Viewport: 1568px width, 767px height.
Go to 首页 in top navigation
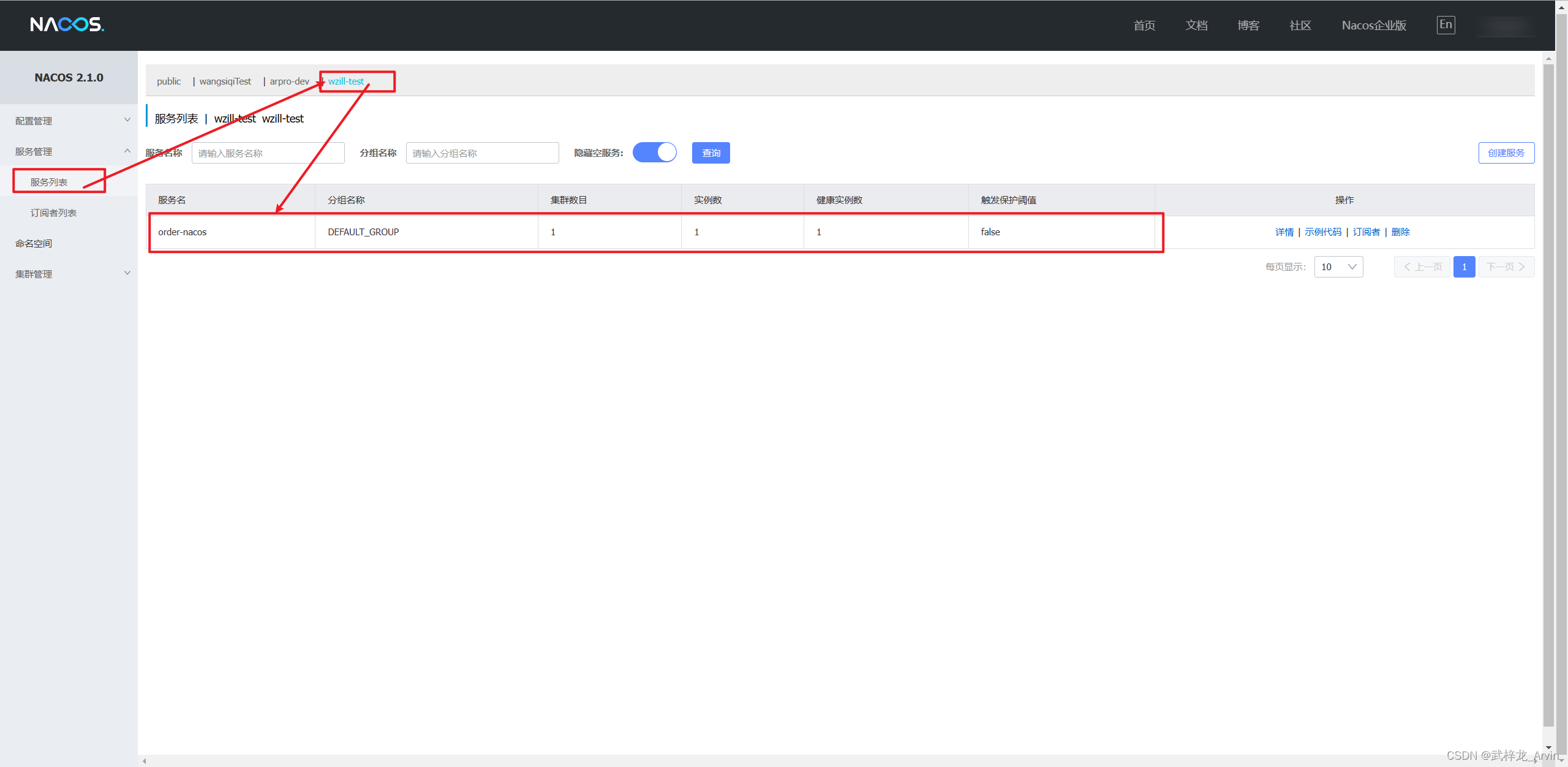click(1144, 26)
